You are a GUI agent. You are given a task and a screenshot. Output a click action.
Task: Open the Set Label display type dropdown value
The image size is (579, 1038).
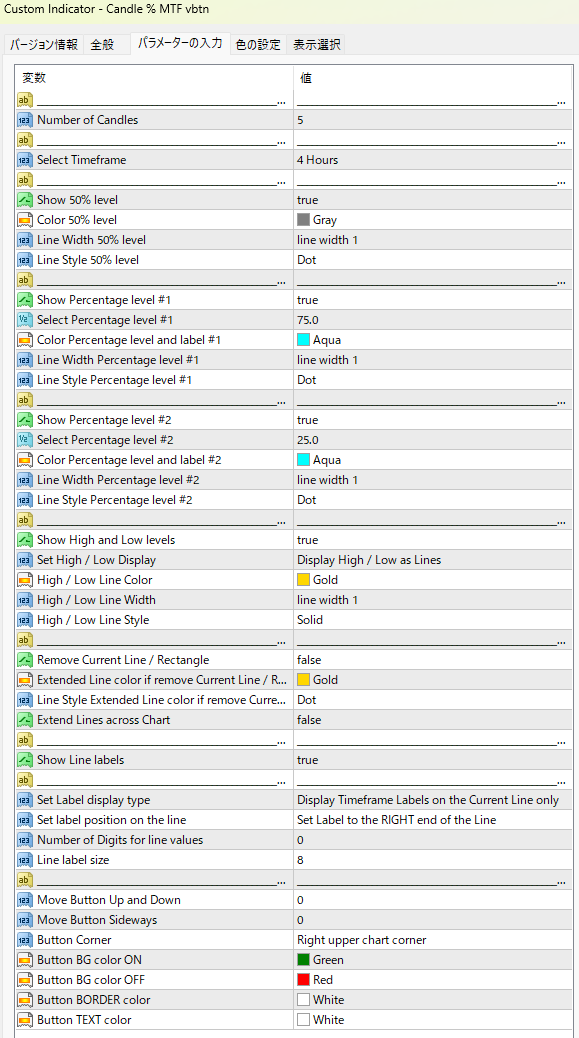click(433, 800)
